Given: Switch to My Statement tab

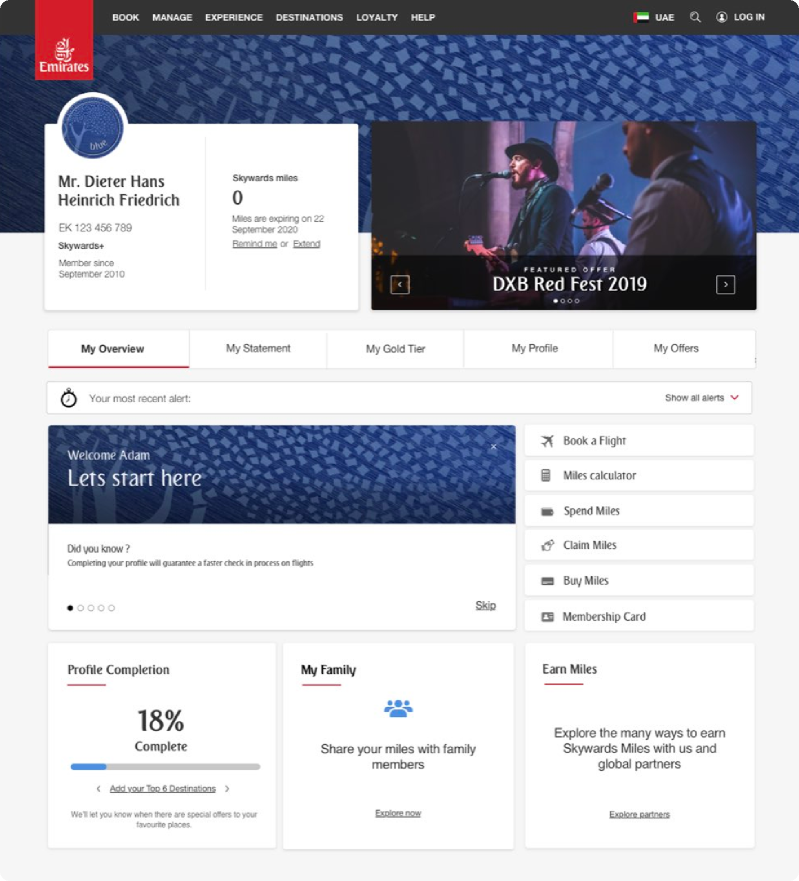Looking at the screenshot, I should (258, 348).
